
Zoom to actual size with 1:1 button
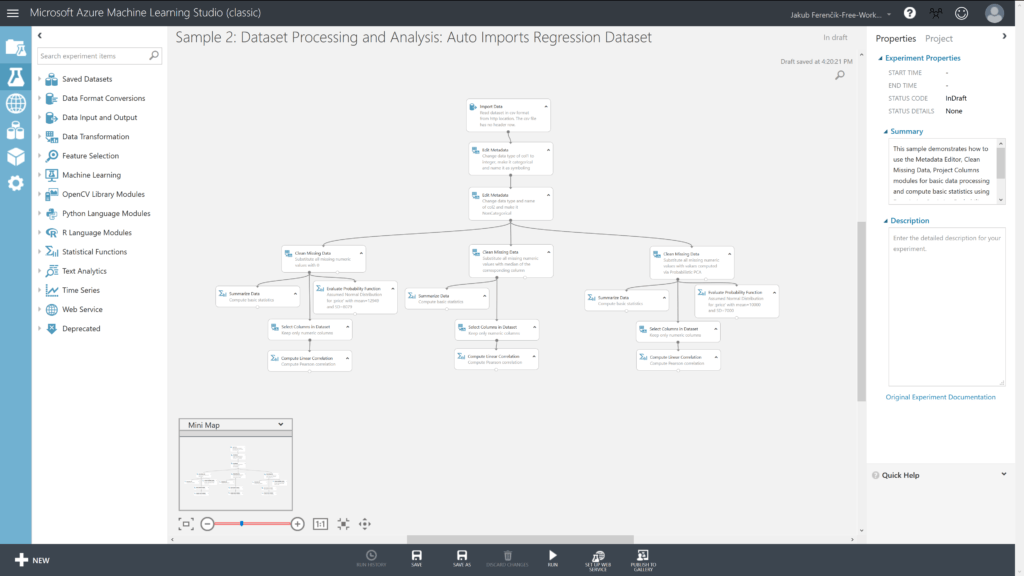[x=320, y=523]
